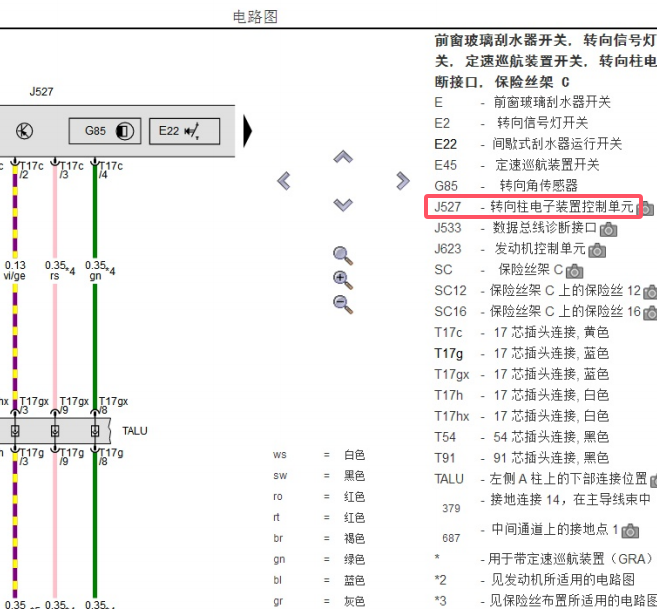Click the ws white color code row
Screen dimensions: 657x609
(319, 455)
